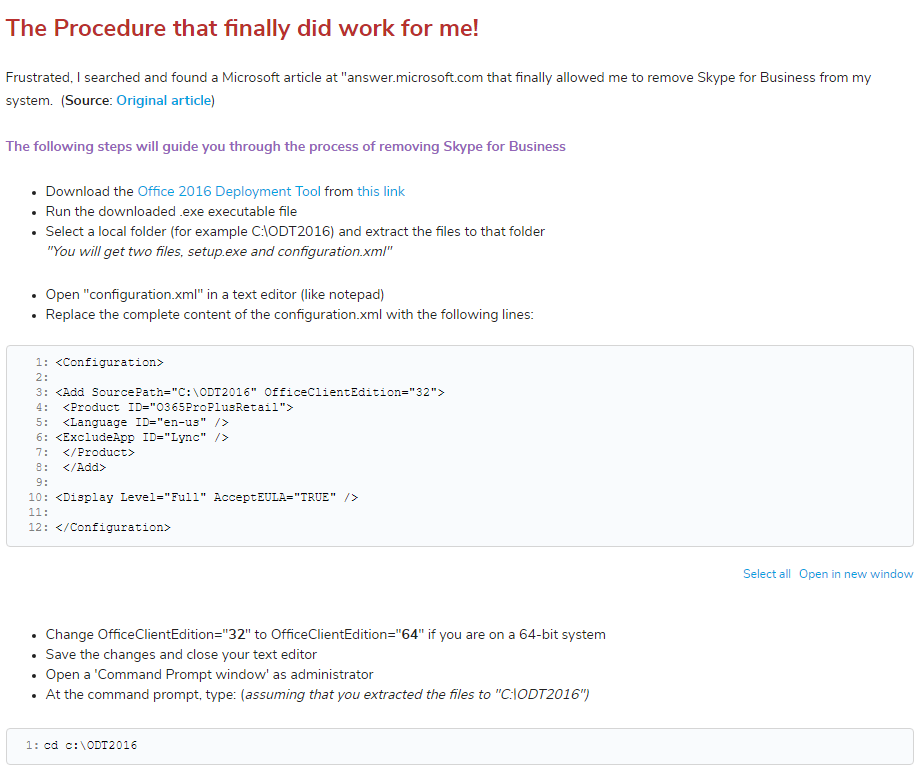
Task: Click the purple 'The following steps will guide you' subheading
Action: tap(286, 146)
